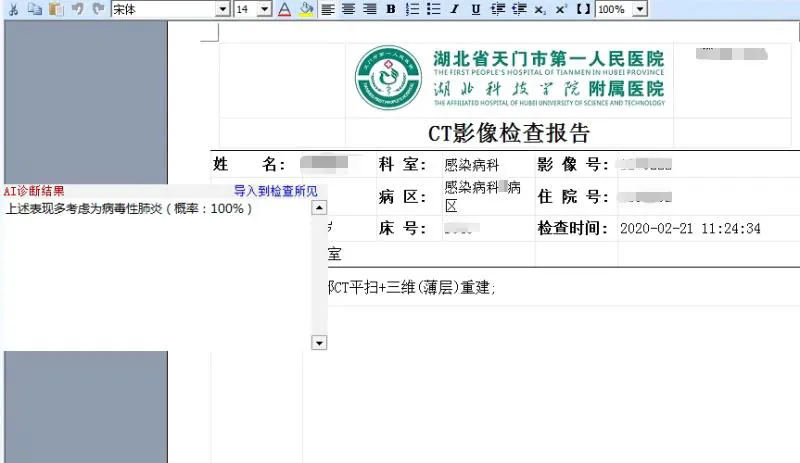Apply superscript formatting

[x=561, y=9]
